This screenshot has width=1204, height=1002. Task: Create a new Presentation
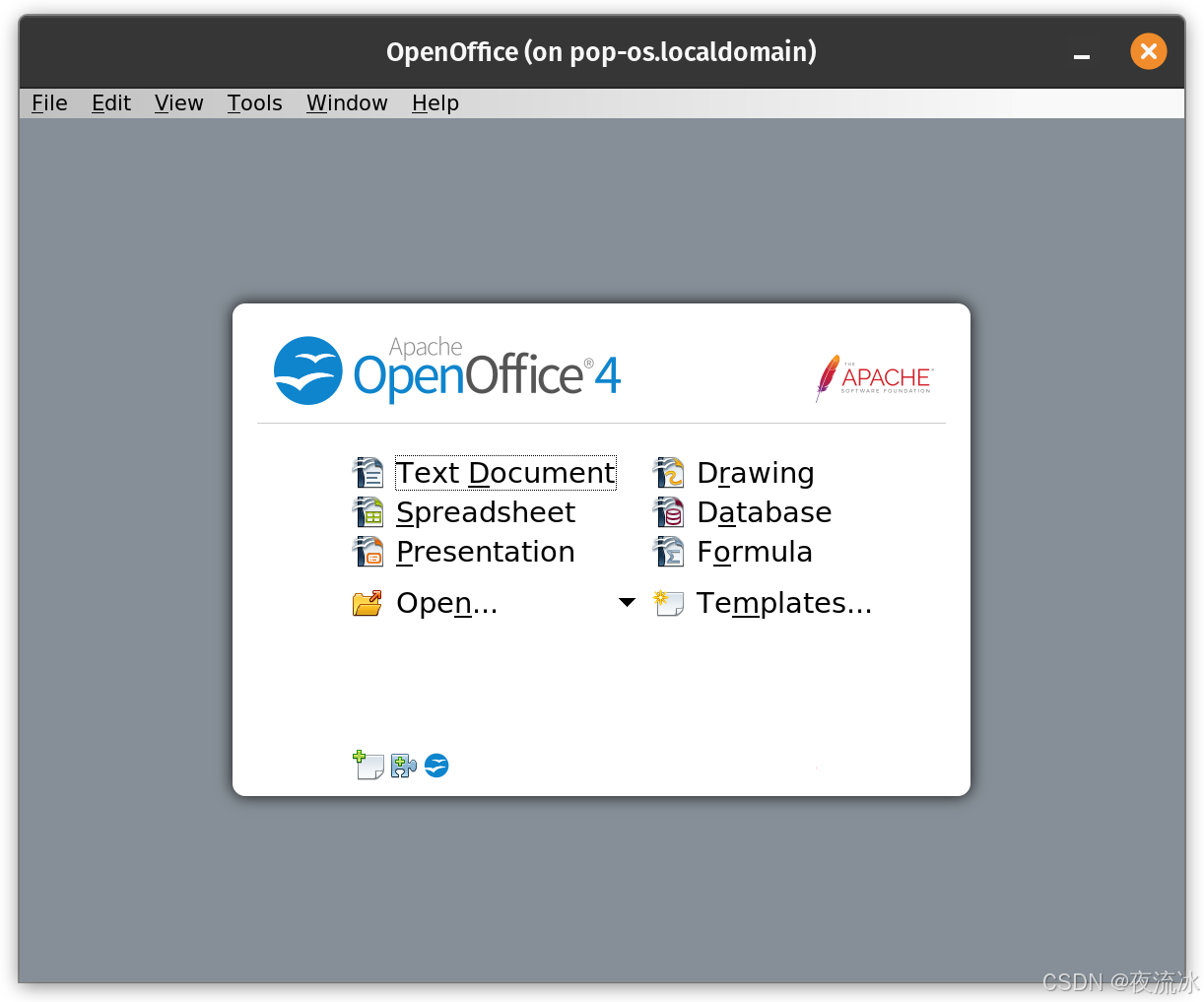click(x=485, y=552)
